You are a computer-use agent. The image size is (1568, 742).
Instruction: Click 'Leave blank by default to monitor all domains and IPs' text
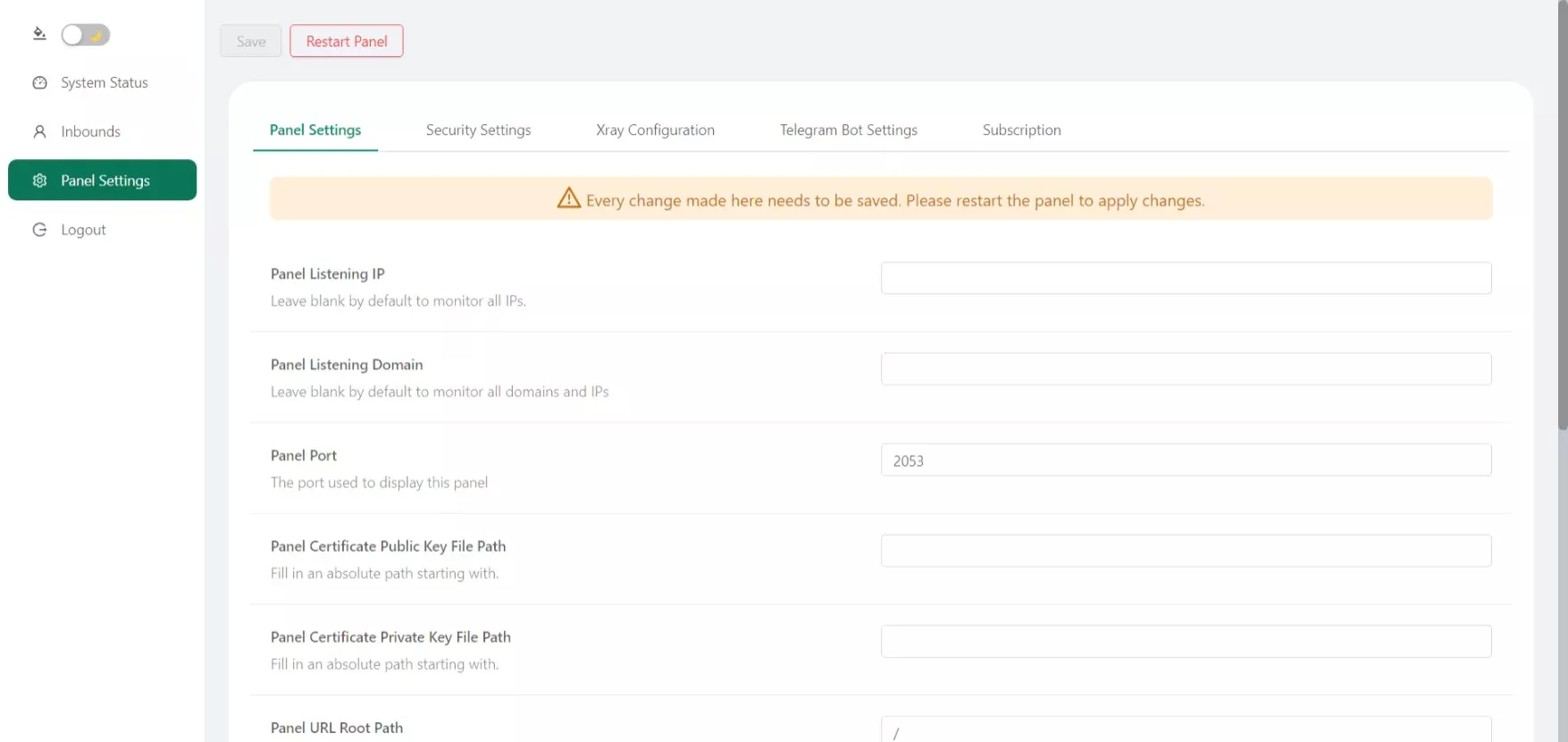tap(440, 392)
